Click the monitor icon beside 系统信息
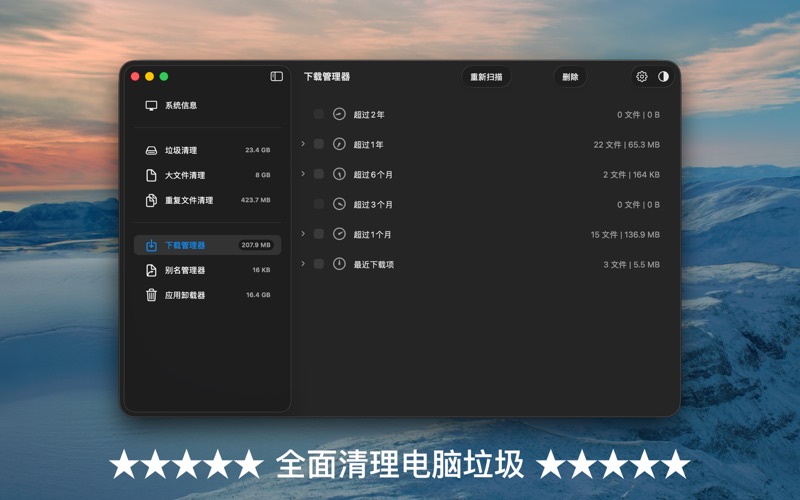The width and height of the screenshot is (800, 500). click(151, 106)
